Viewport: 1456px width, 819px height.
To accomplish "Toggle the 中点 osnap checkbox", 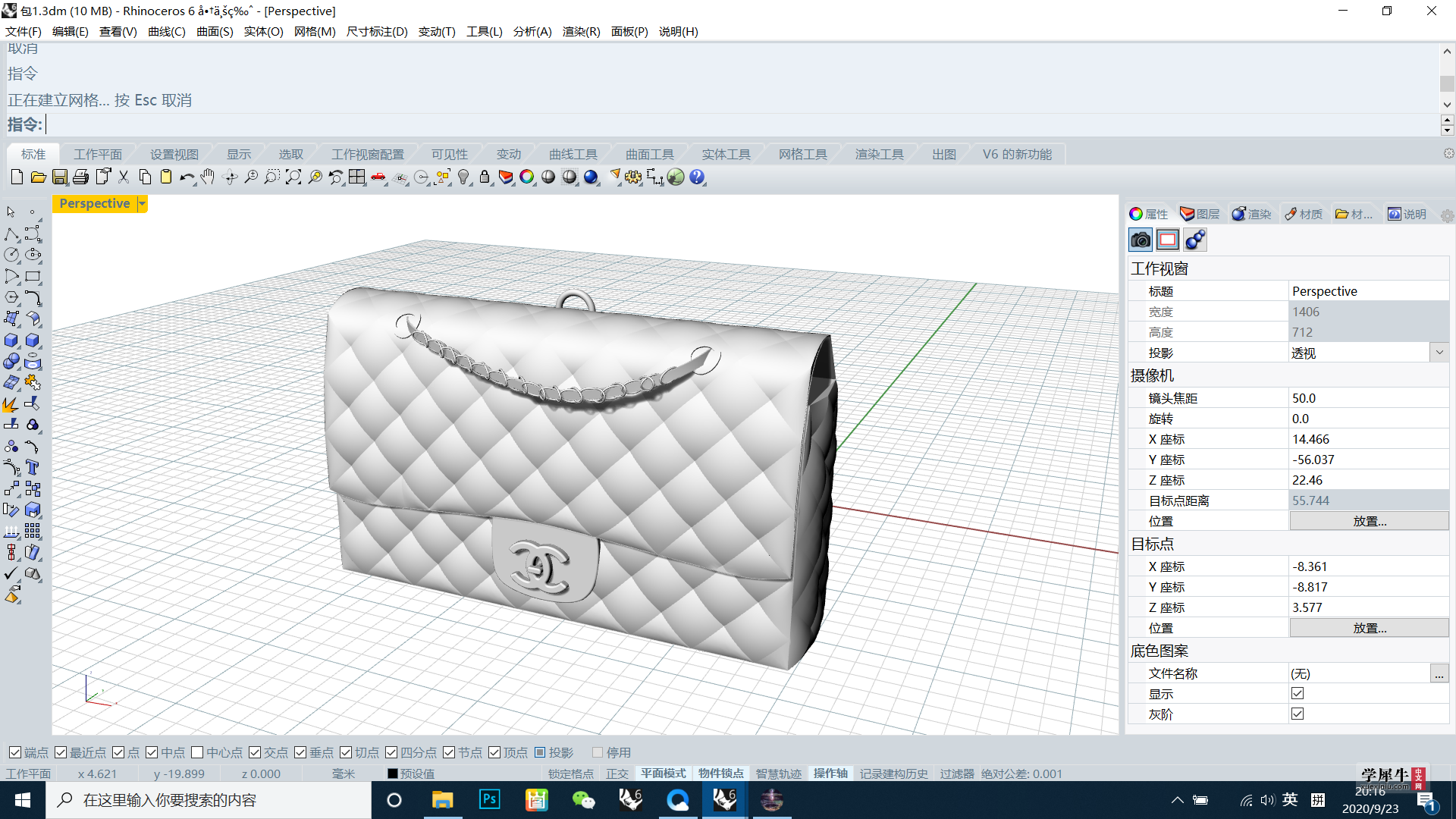I will click(x=152, y=752).
